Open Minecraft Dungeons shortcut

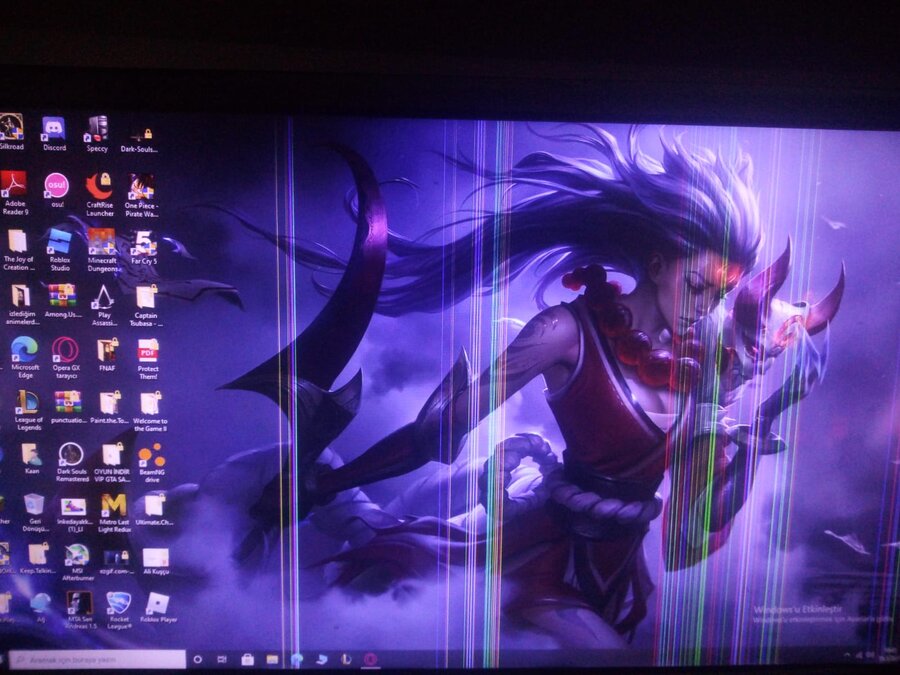click(102, 250)
